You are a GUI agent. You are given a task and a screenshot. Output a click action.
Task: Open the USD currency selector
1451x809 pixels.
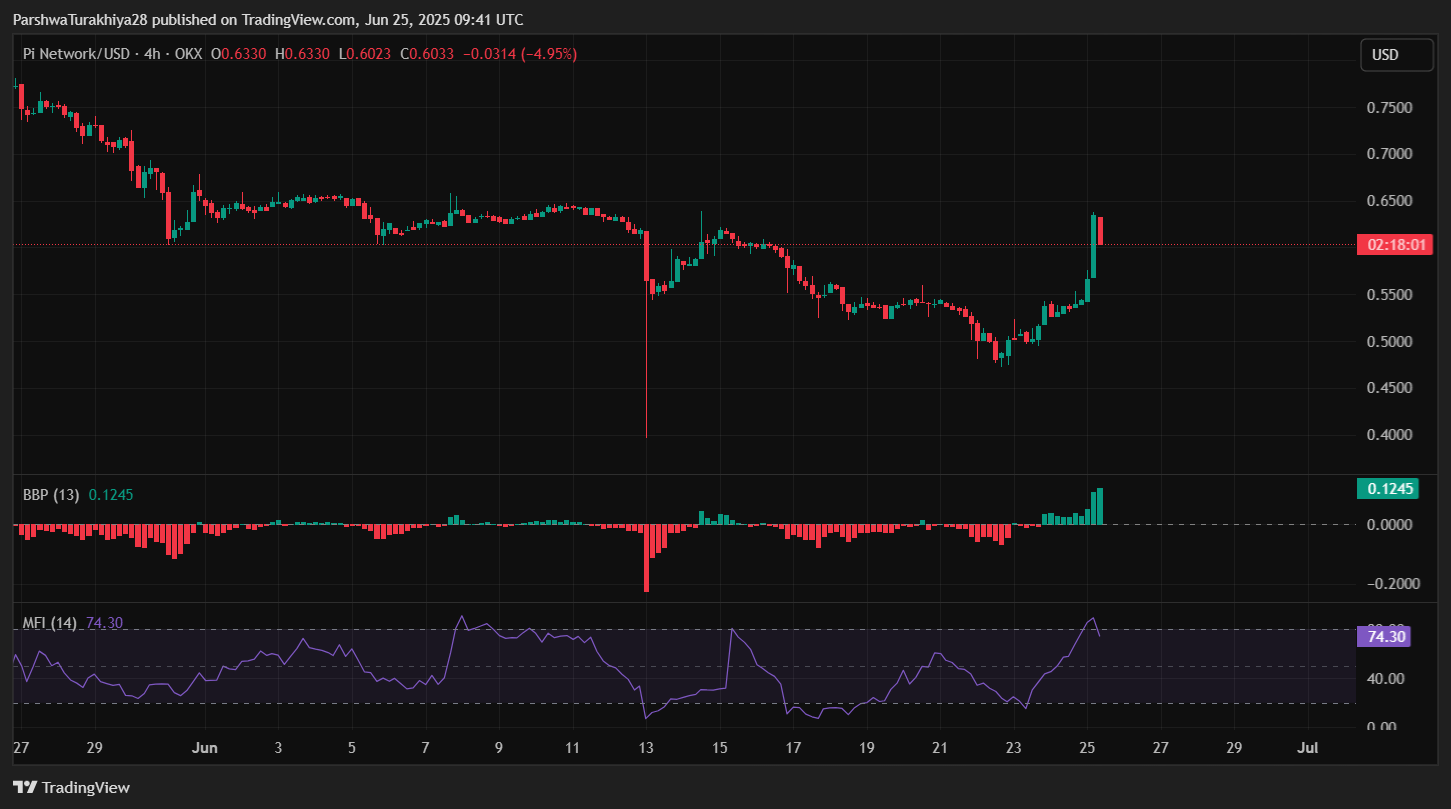(x=1396, y=55)
